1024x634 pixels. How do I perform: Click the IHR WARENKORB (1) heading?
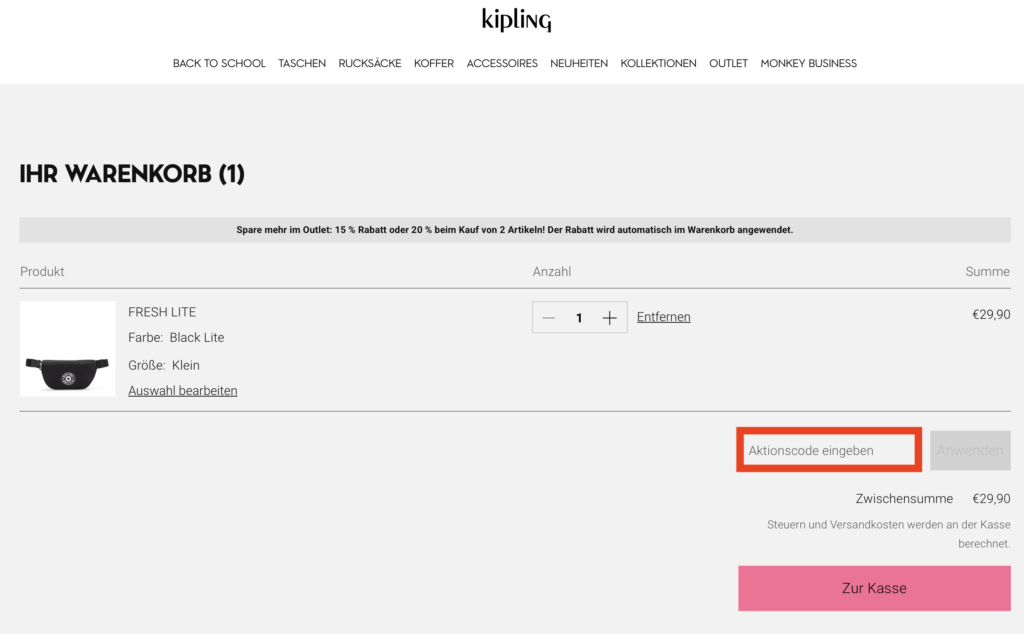132,174
